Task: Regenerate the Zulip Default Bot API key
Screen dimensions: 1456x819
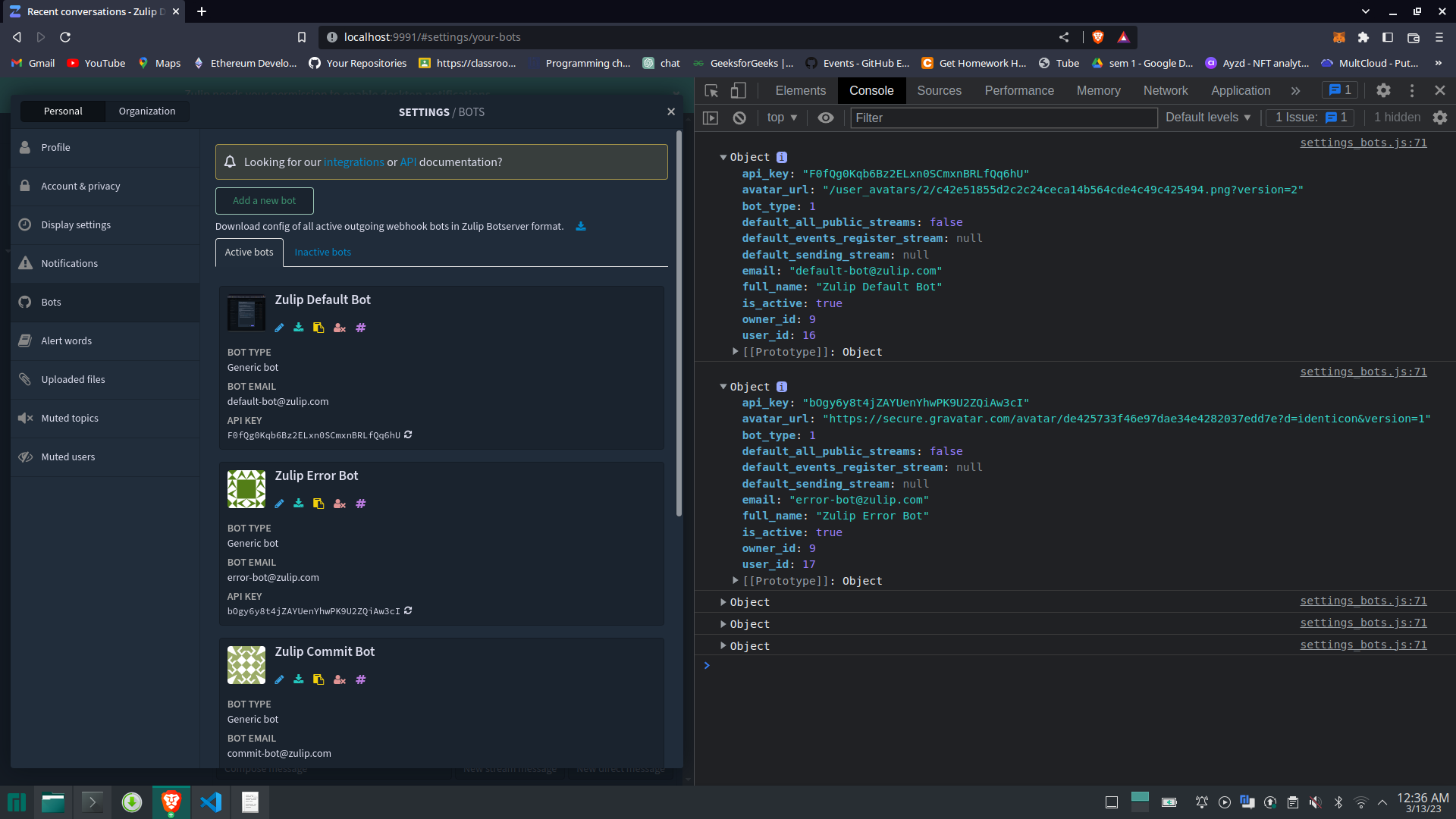Action: (x=408, y=435)
